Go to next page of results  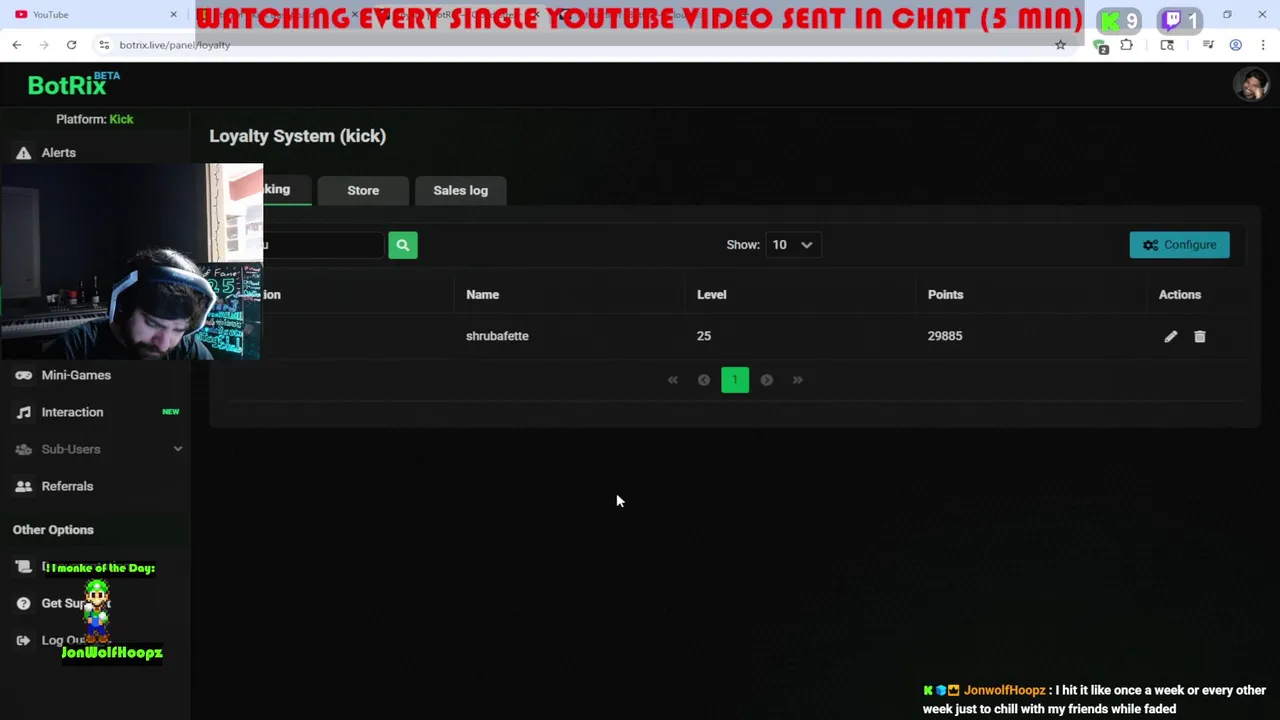(x=766, y=380)
